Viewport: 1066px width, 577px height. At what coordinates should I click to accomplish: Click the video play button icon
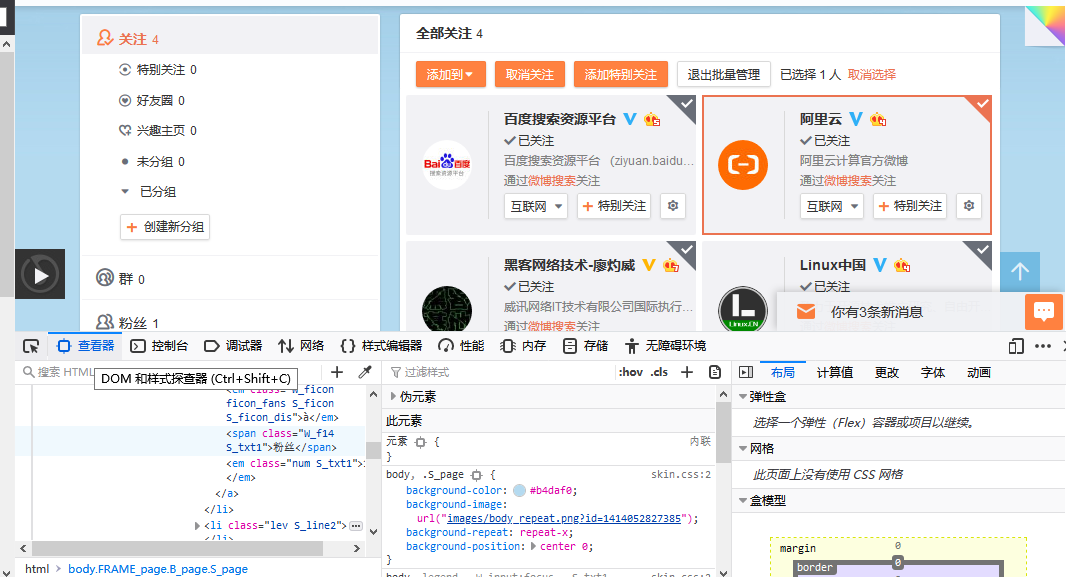click(x=40, y=275)
